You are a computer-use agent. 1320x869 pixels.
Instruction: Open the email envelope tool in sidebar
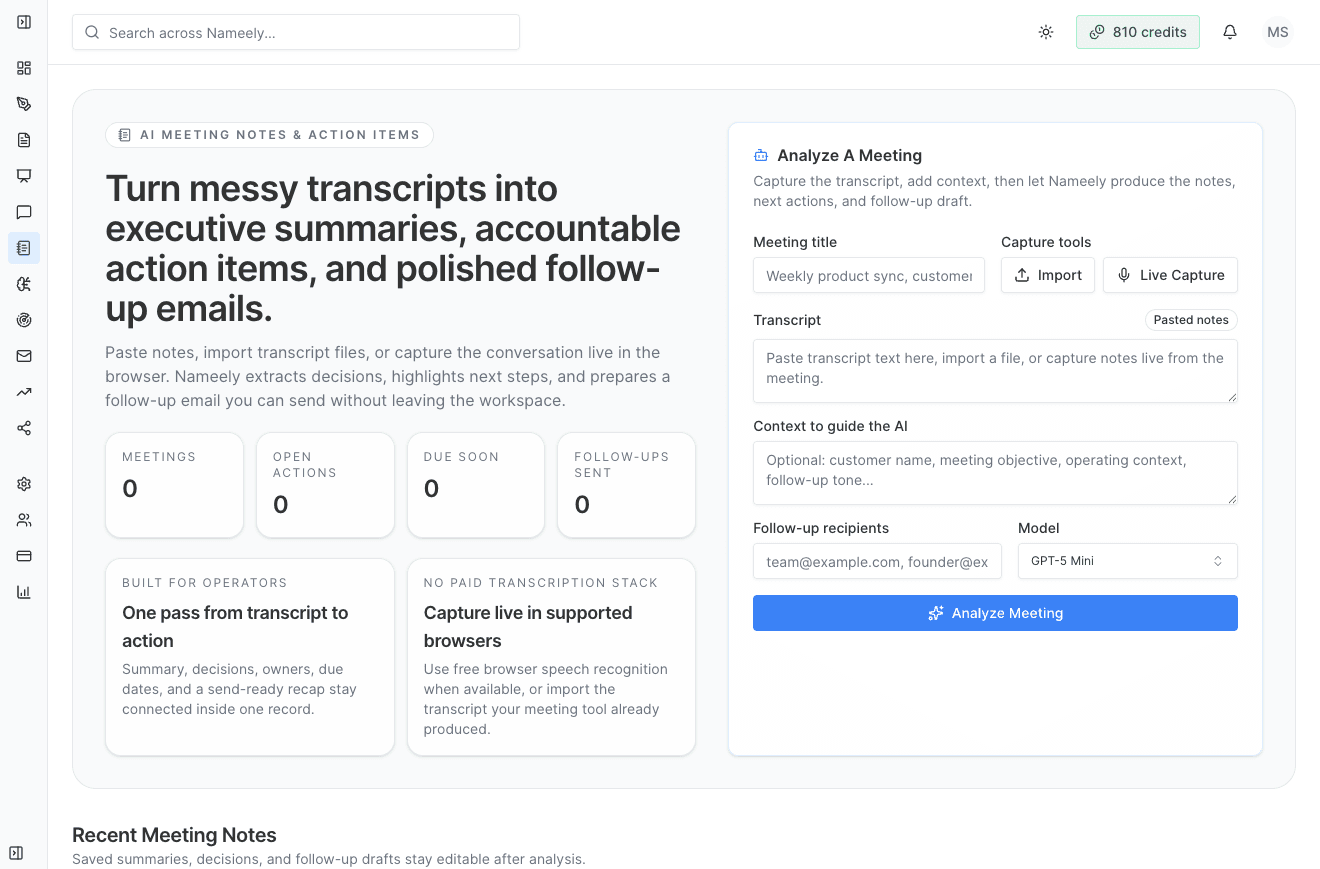tap(23, 355)
